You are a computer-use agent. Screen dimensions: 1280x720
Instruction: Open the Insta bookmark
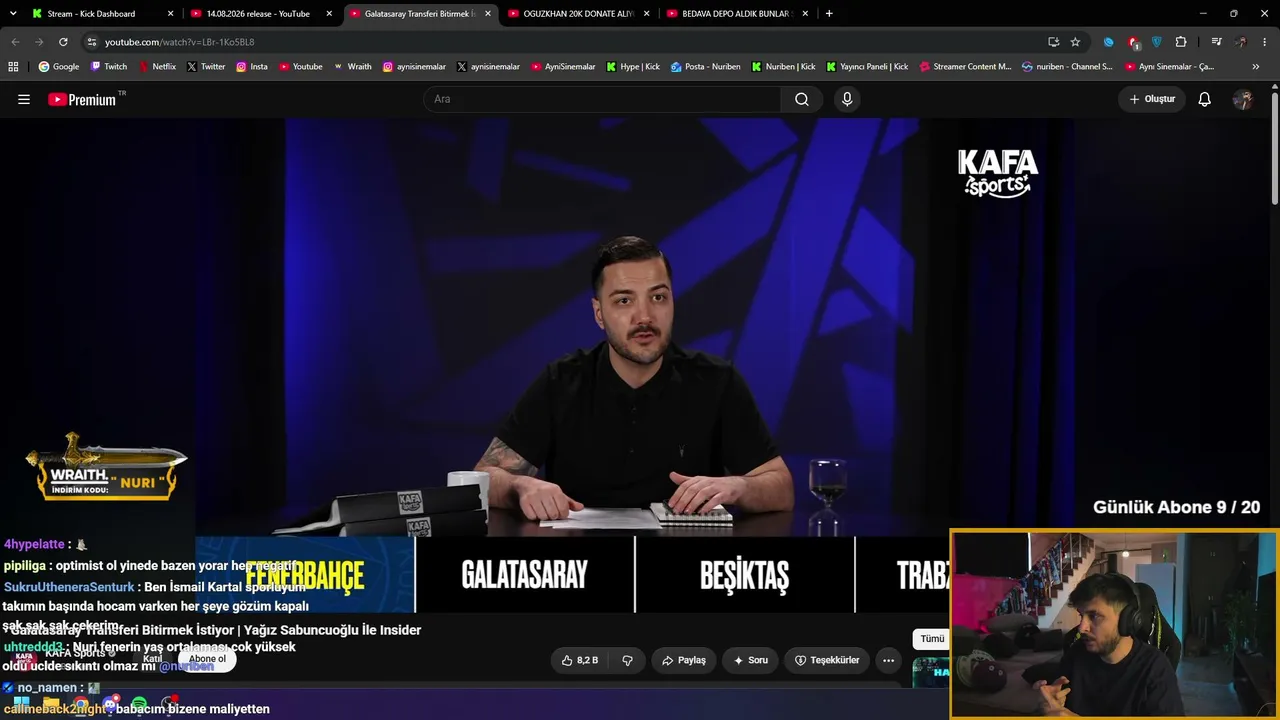(251, 67)
